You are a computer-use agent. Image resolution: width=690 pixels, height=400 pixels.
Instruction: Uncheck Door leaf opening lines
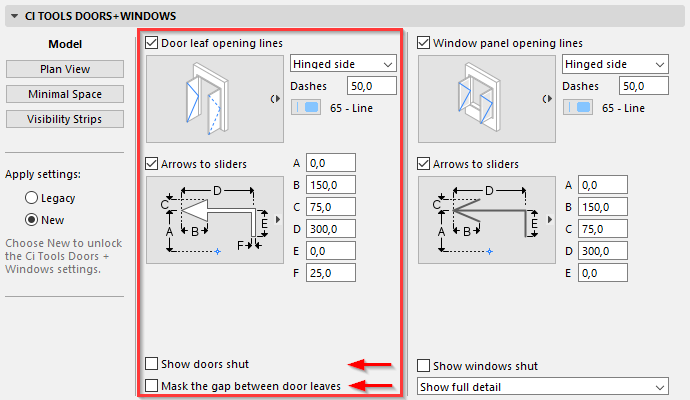[x=151, y=43]
